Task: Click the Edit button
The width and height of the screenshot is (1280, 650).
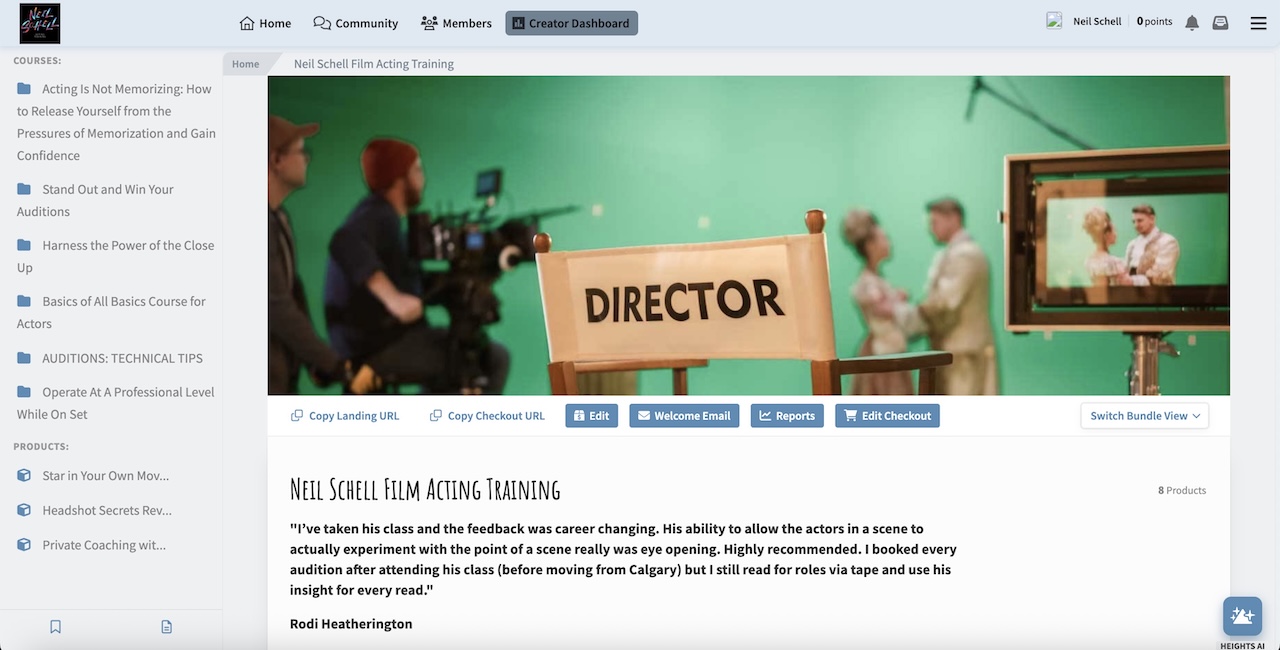Action: coord(591,416)
